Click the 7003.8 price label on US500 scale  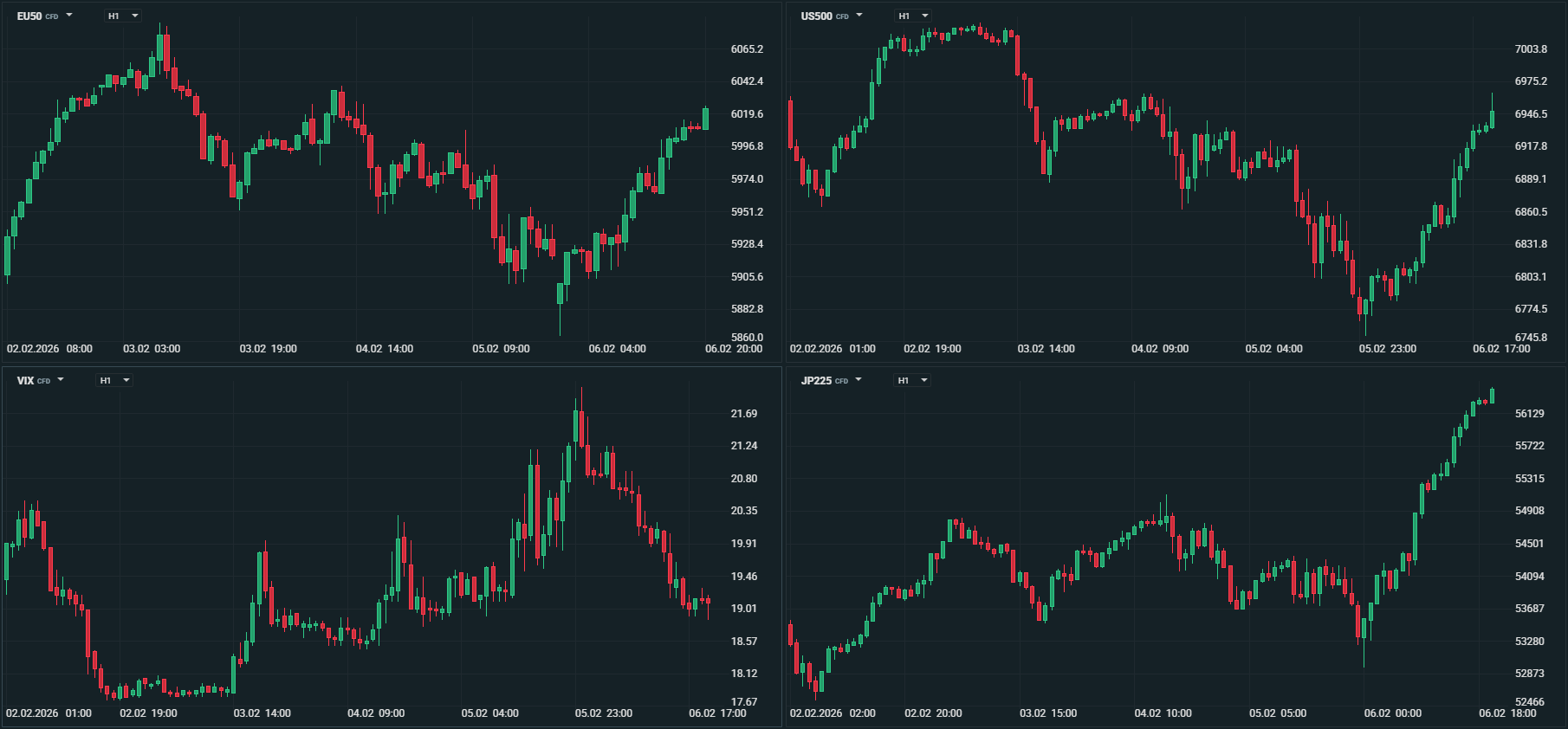pos(1531,49)
